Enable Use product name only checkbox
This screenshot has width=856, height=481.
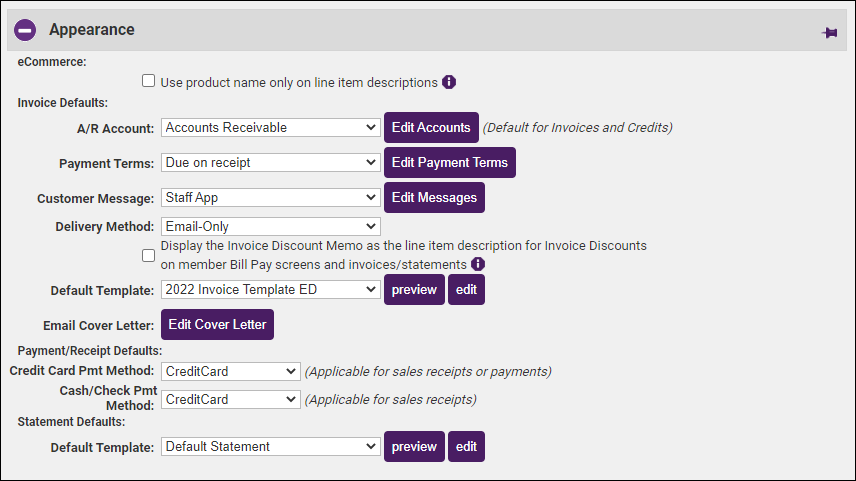click(x=148, y=81)
